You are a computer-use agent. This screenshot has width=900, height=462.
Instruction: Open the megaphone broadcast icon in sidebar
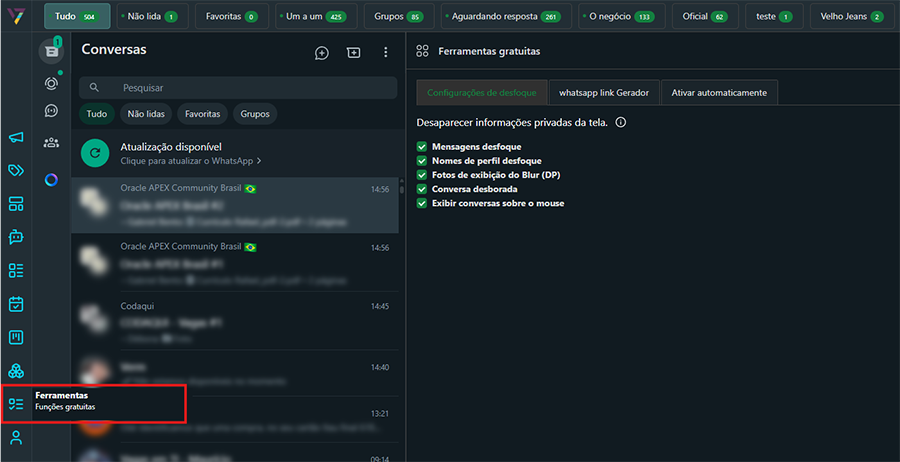click(16, 138)
